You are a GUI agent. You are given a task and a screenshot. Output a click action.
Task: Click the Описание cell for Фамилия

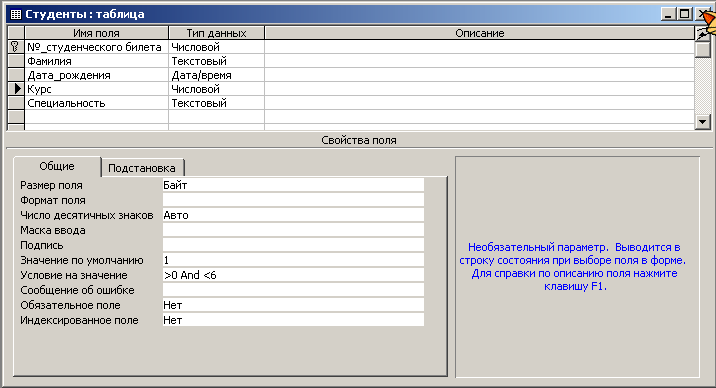tap(479, 61)
